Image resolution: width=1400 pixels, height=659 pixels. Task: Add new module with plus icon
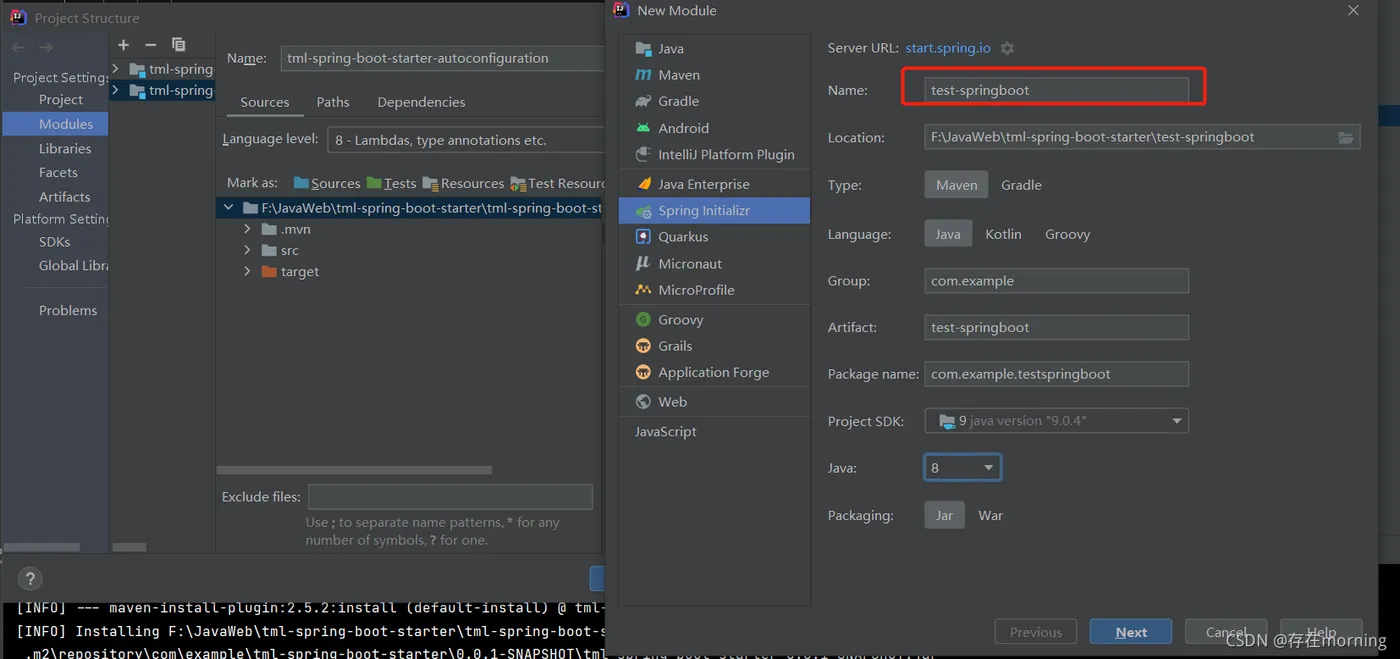coord(123,45)
